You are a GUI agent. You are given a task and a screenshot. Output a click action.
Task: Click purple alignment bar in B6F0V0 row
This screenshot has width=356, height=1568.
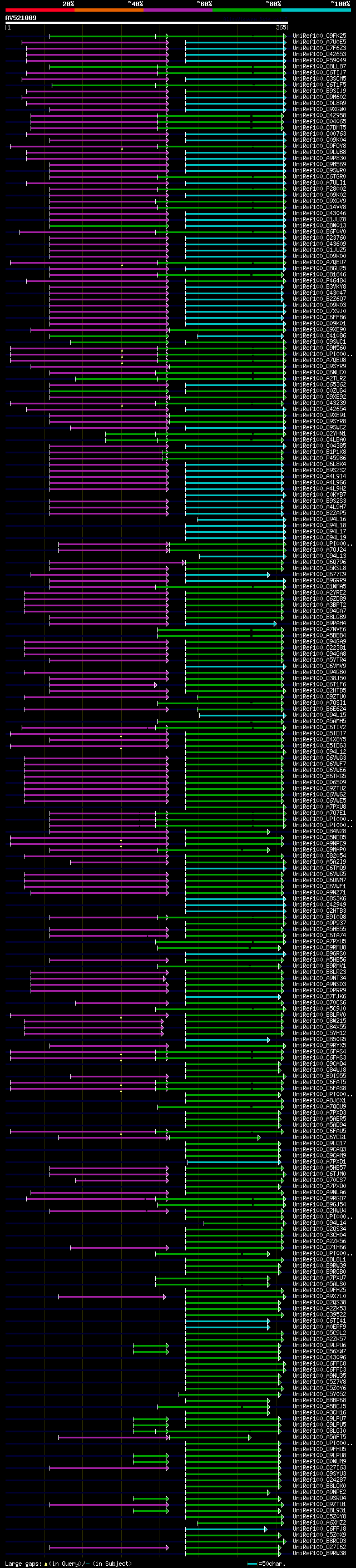[x=95, y=232]
